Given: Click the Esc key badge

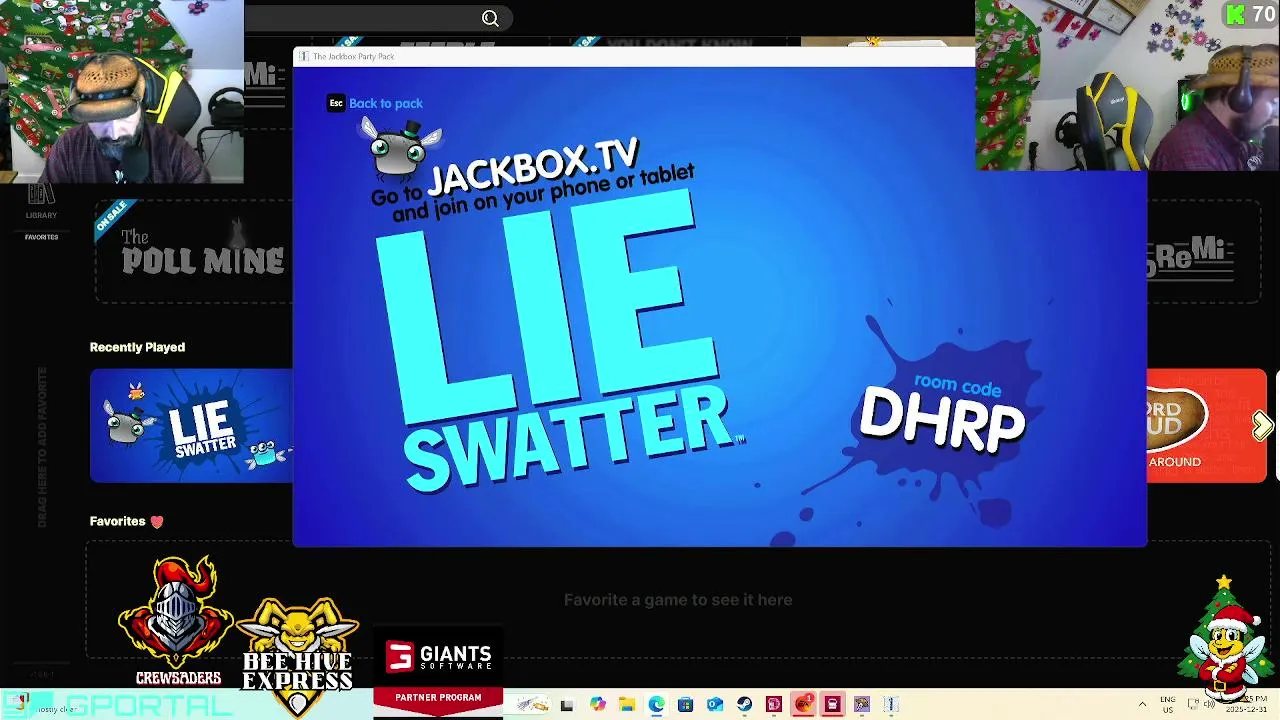Looking at the screenshot, I should 336,103.
